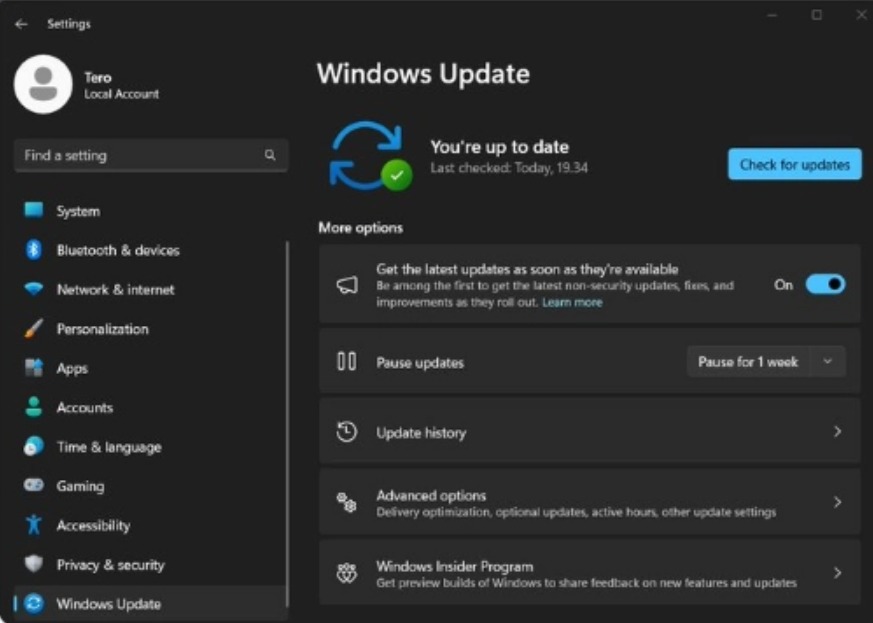Open Accounts via the person icon
Screen dimensions: 873x623
pos(31,407)
